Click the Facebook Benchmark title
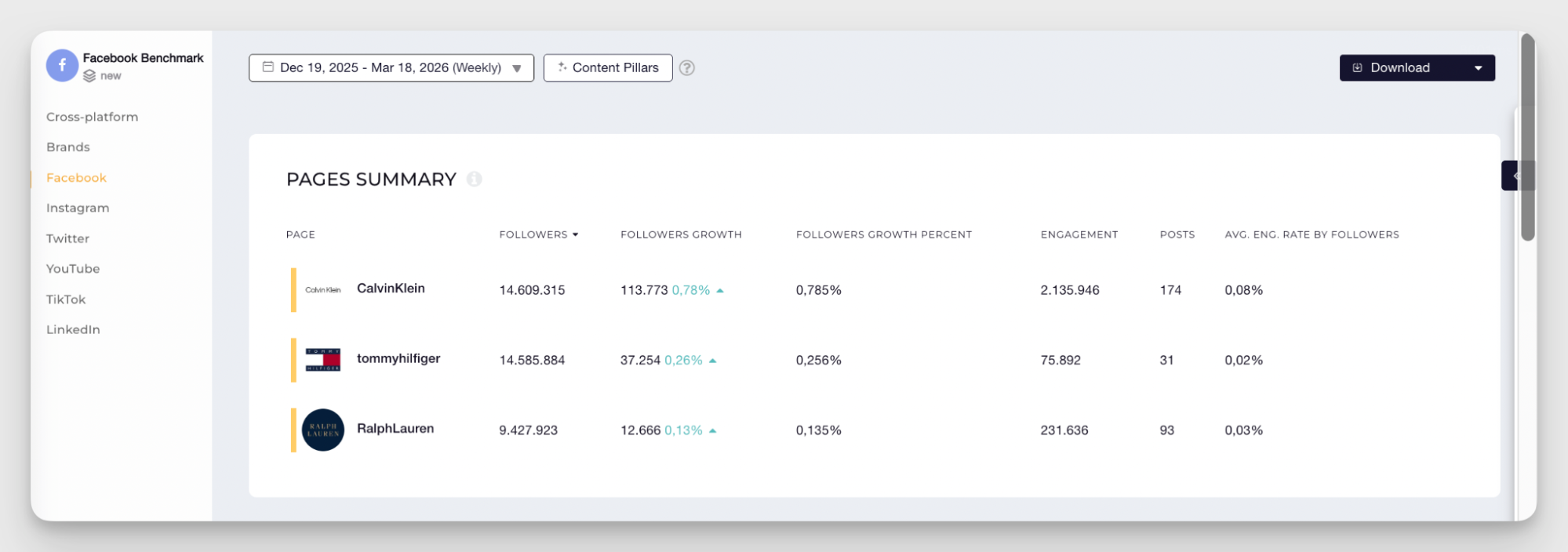This screenshot has width=1568, height=552. coord(143,58)
